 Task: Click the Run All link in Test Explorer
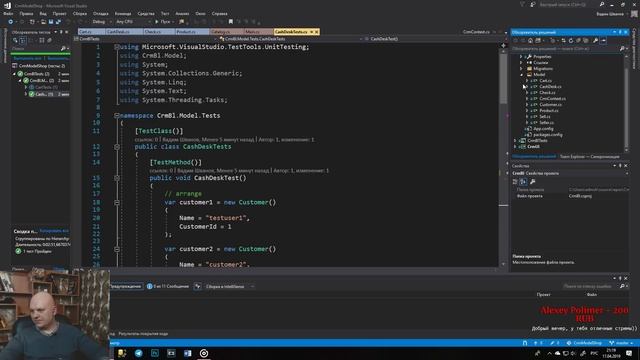click(27, 58)
